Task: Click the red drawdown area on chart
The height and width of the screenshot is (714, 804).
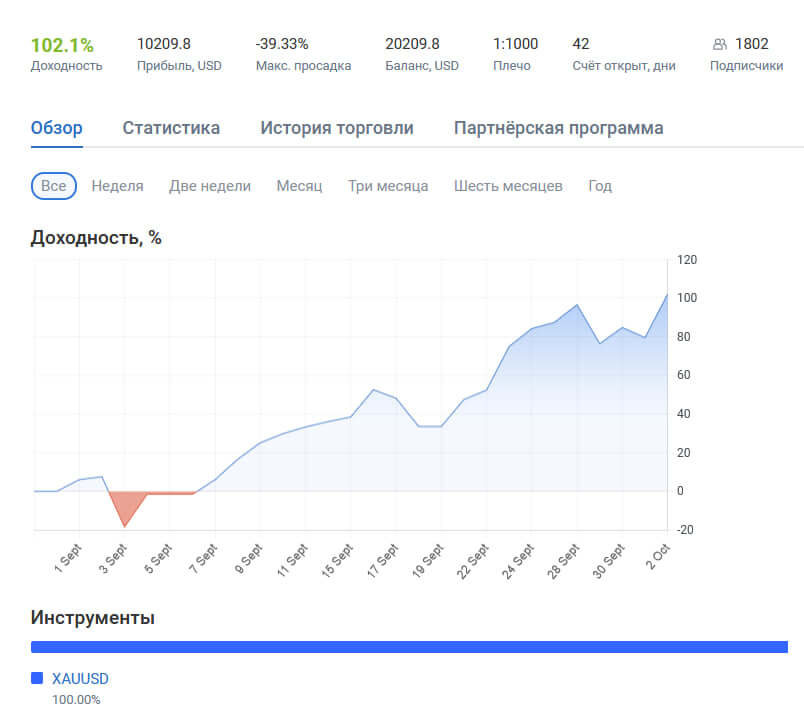Action: click(x=127, y=506)
